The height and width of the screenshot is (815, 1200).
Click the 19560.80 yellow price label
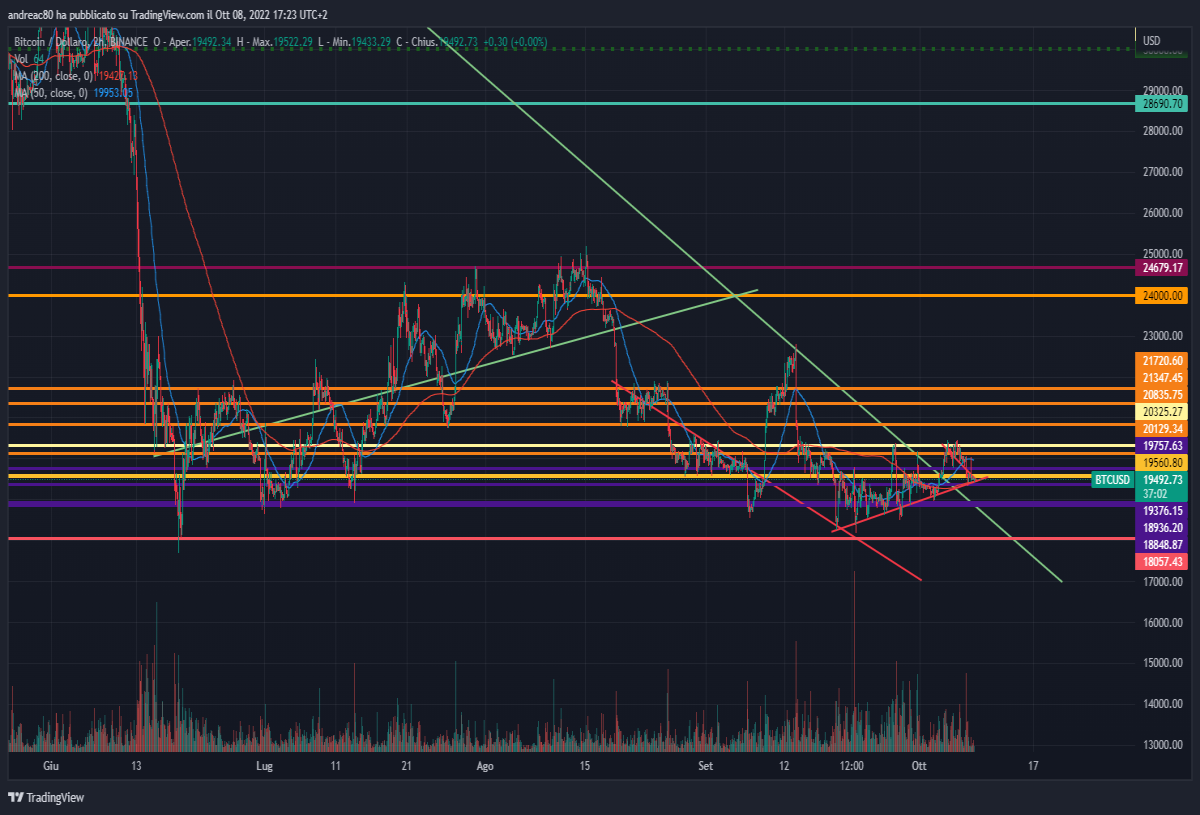click(1163, 463)
